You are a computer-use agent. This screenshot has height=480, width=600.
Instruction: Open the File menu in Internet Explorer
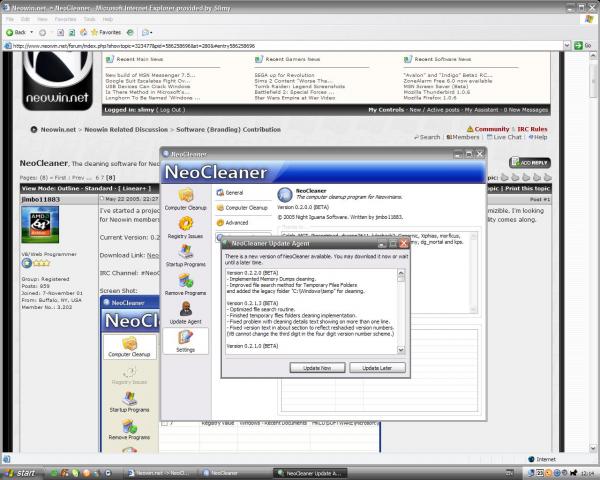coord(10,19)
